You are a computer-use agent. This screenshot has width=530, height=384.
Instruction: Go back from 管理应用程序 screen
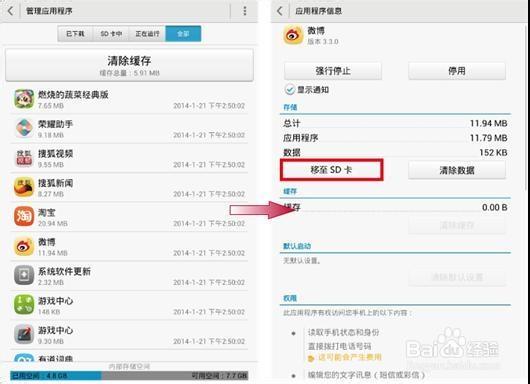click(10, 11)
